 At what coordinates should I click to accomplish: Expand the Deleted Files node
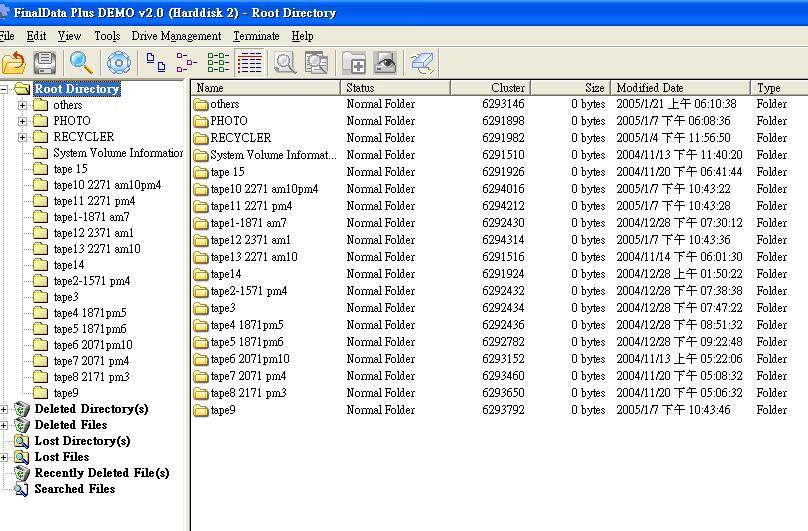4,426
